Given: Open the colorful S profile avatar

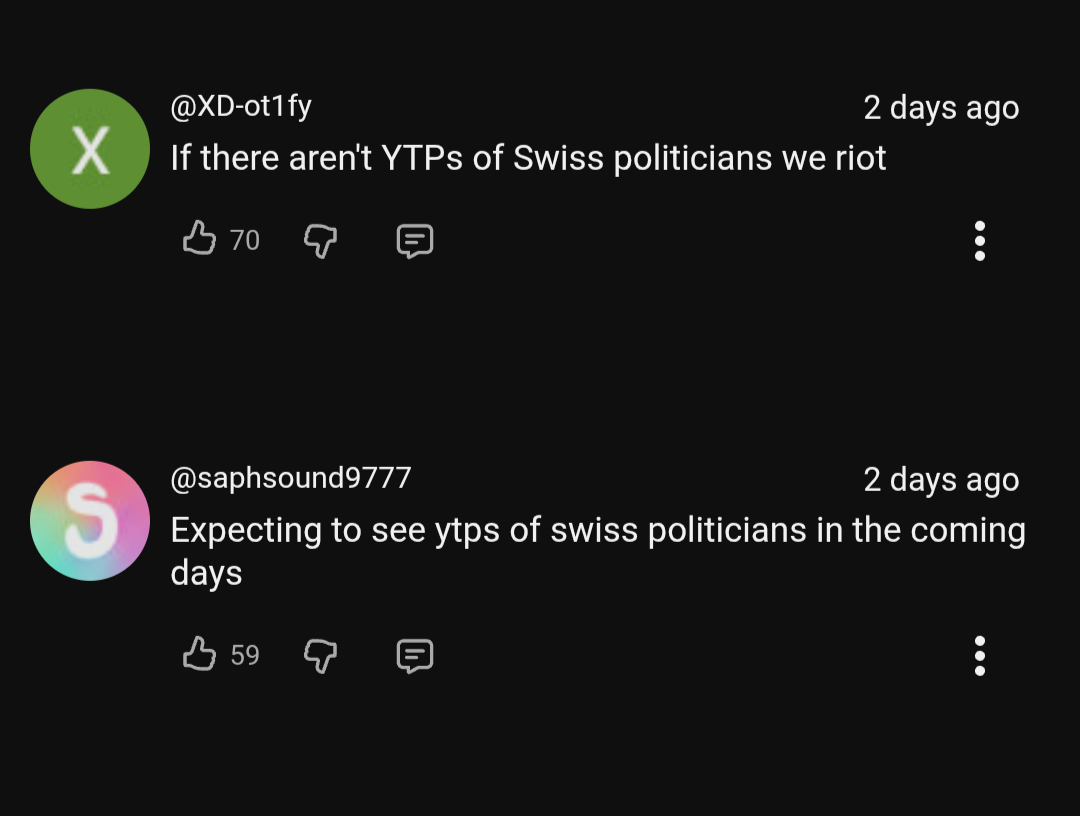Looking at the screenshot, I should [90, 521].
